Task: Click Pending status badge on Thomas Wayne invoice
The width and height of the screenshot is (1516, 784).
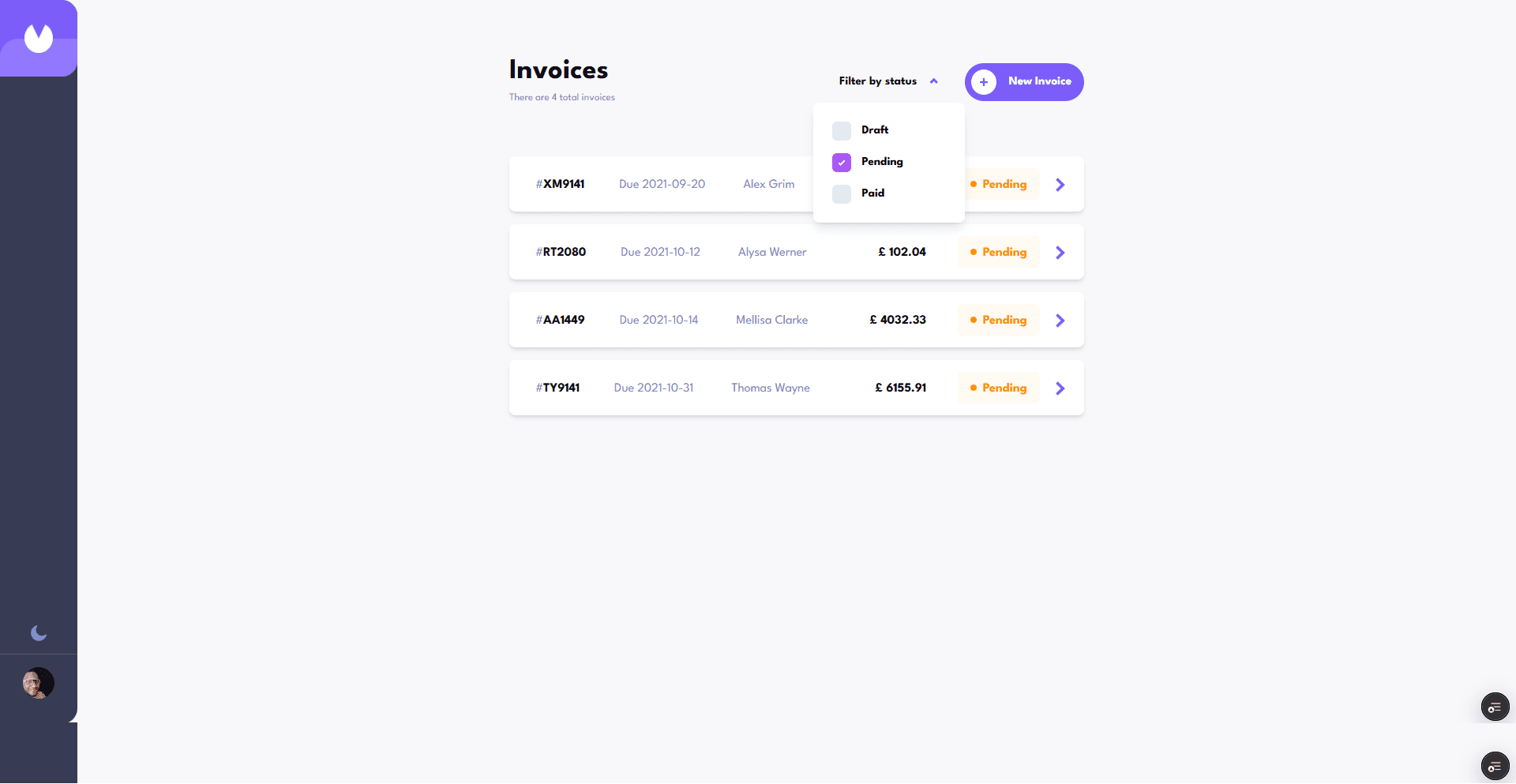Action: tap(999, 388)
